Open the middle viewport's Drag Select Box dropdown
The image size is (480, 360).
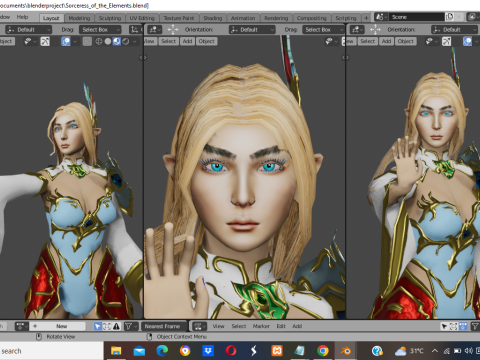(323, 30)
